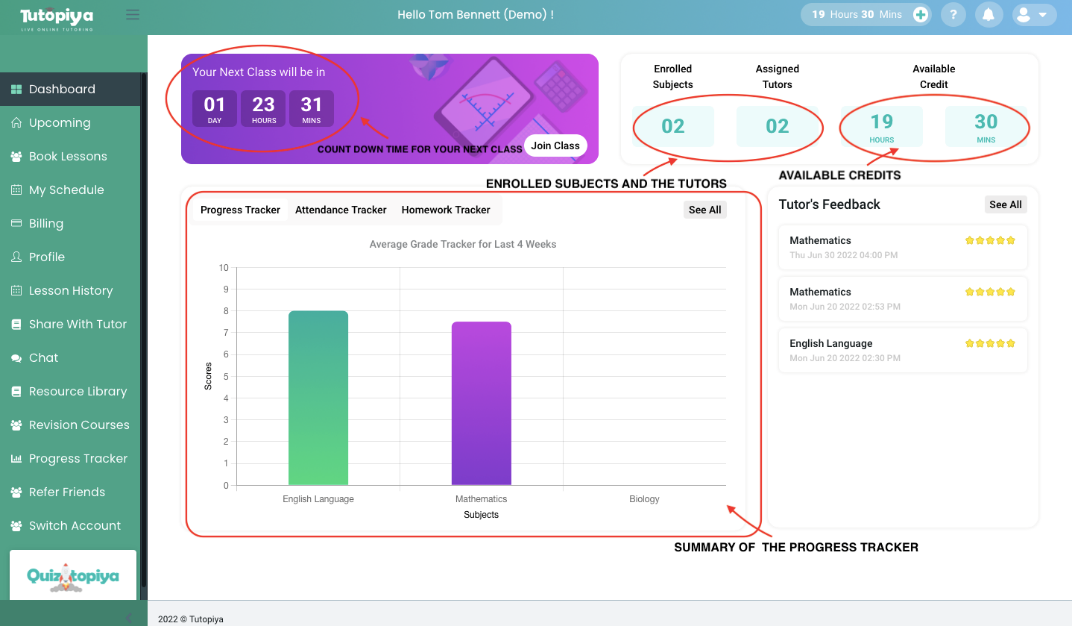
Task: Open the notifications bell
Action: [x=988, y=15]
